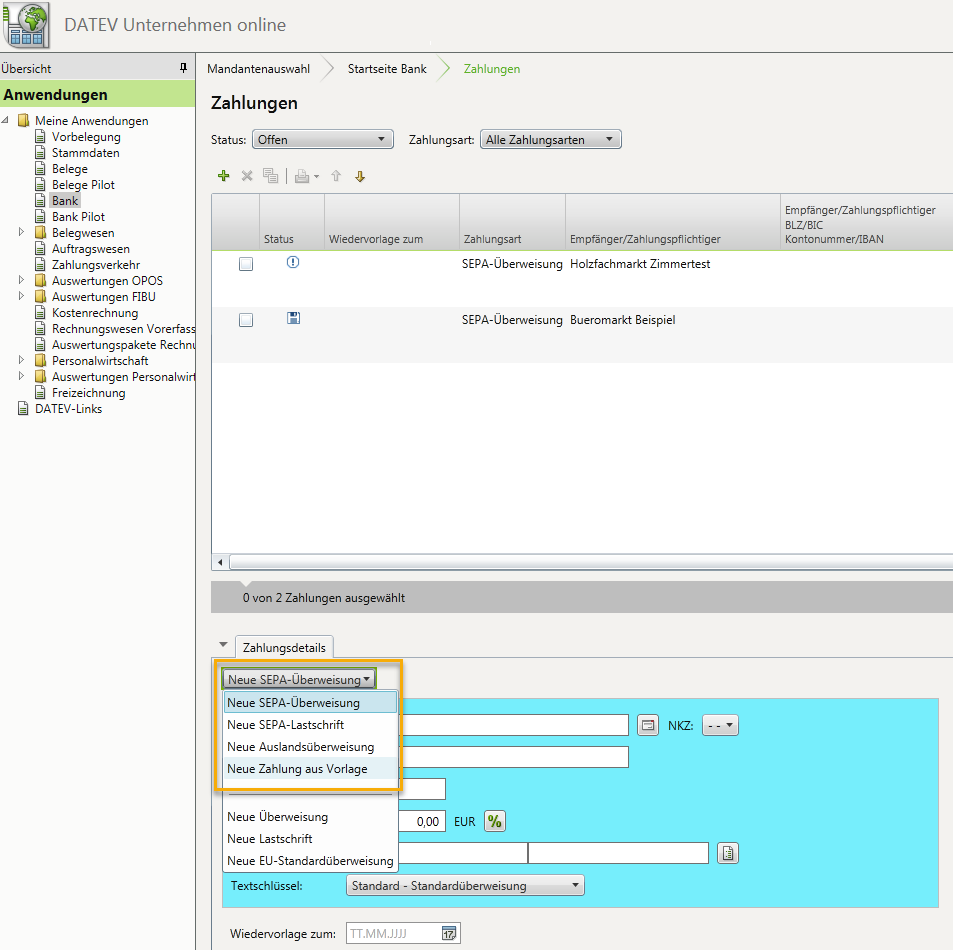
Task: Open the Zahlungsart dropdown Alle Zahlungsarten
Action: pos(551,139)
